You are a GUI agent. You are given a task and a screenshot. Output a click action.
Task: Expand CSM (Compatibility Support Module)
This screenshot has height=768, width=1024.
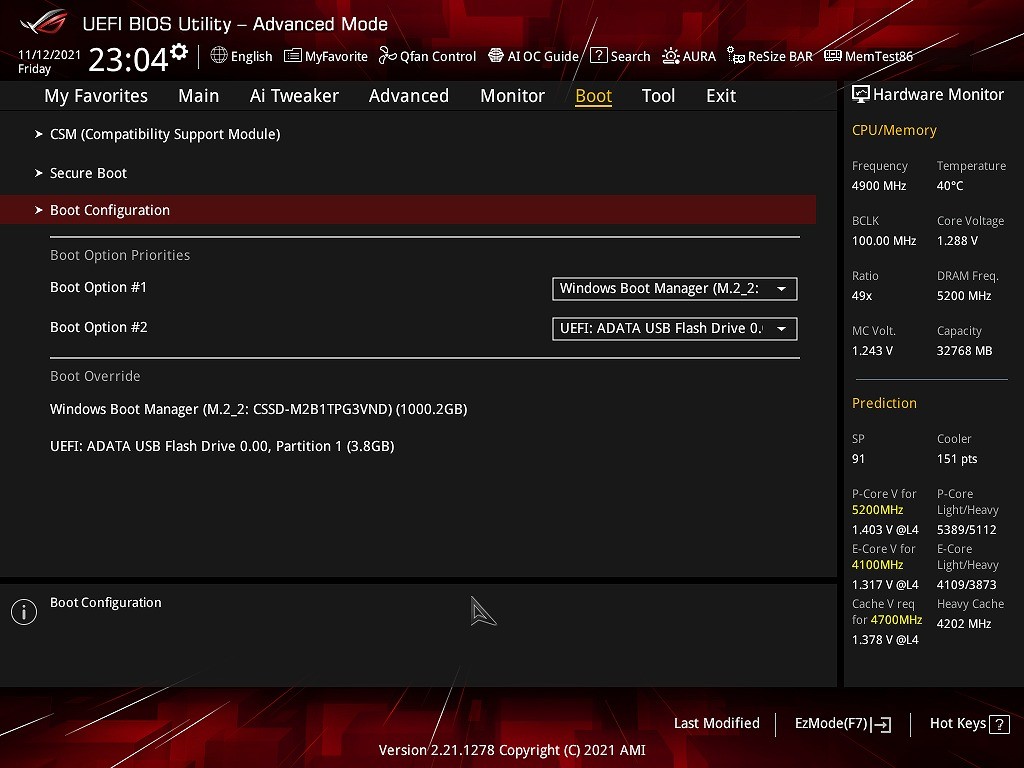click(165, 134)
